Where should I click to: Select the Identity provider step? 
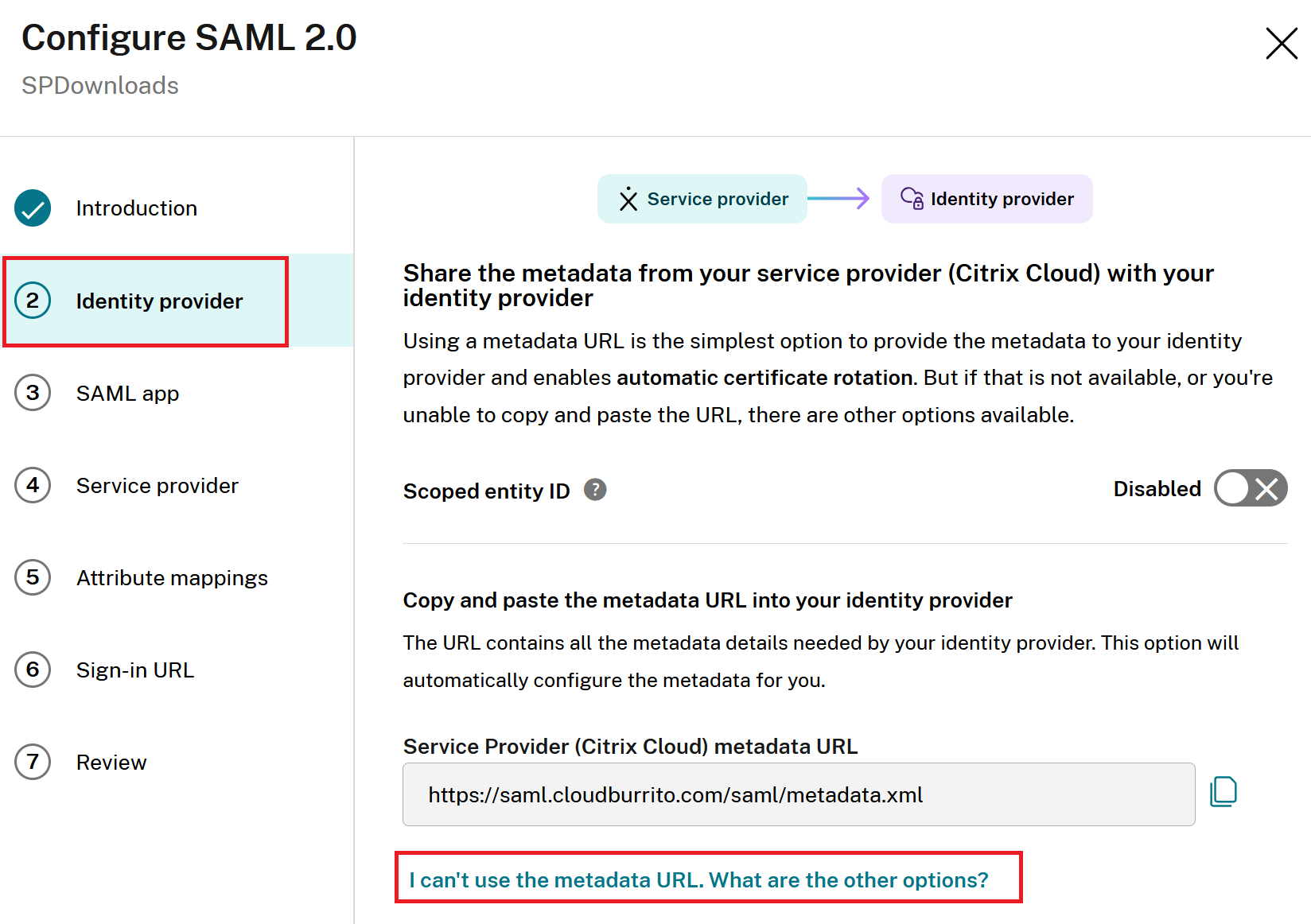tap(159, 301)
